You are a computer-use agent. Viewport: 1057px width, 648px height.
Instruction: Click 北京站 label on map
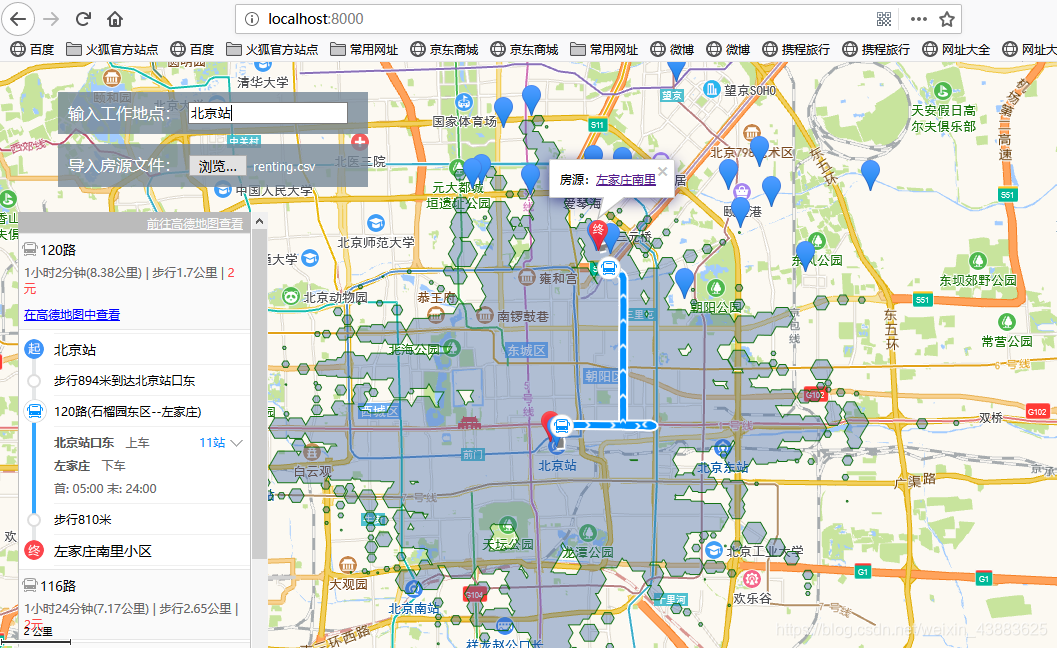click(557, 465)
